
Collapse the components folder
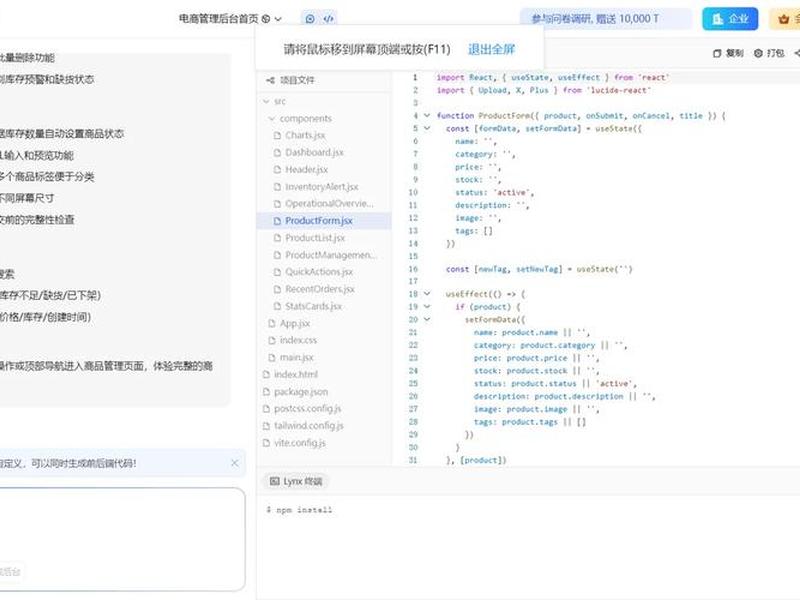(271, 118)
